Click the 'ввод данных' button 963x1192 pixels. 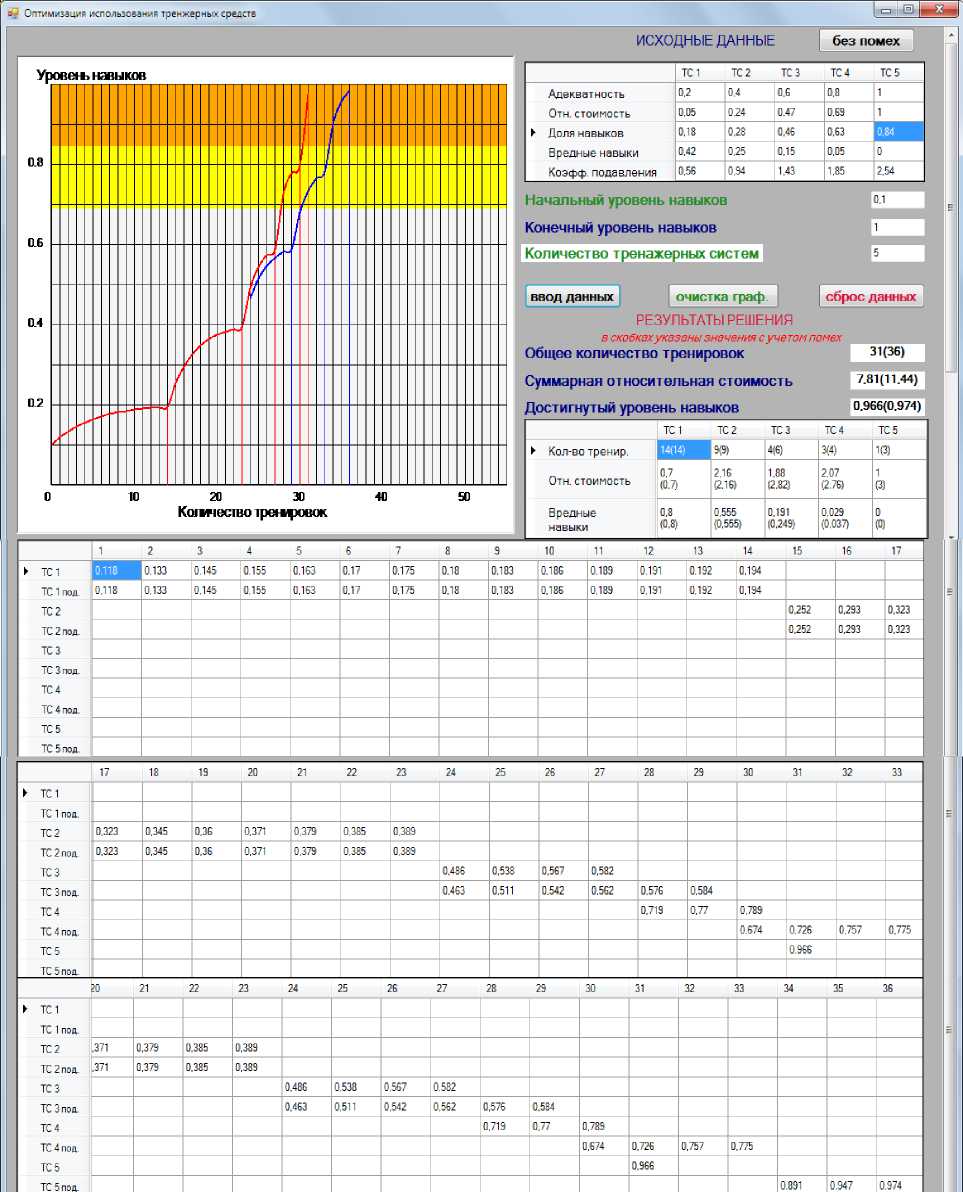[x=573, y=297]
